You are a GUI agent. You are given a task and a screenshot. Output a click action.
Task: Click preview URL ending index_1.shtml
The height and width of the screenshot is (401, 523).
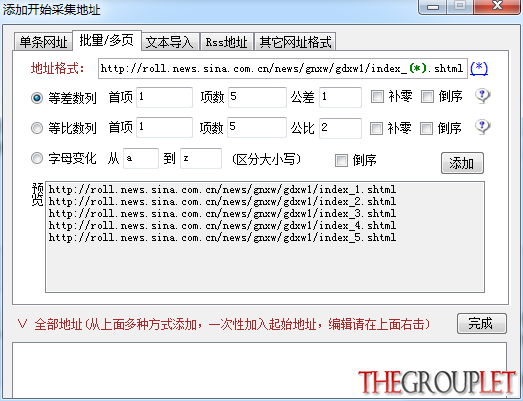[222, 189]
